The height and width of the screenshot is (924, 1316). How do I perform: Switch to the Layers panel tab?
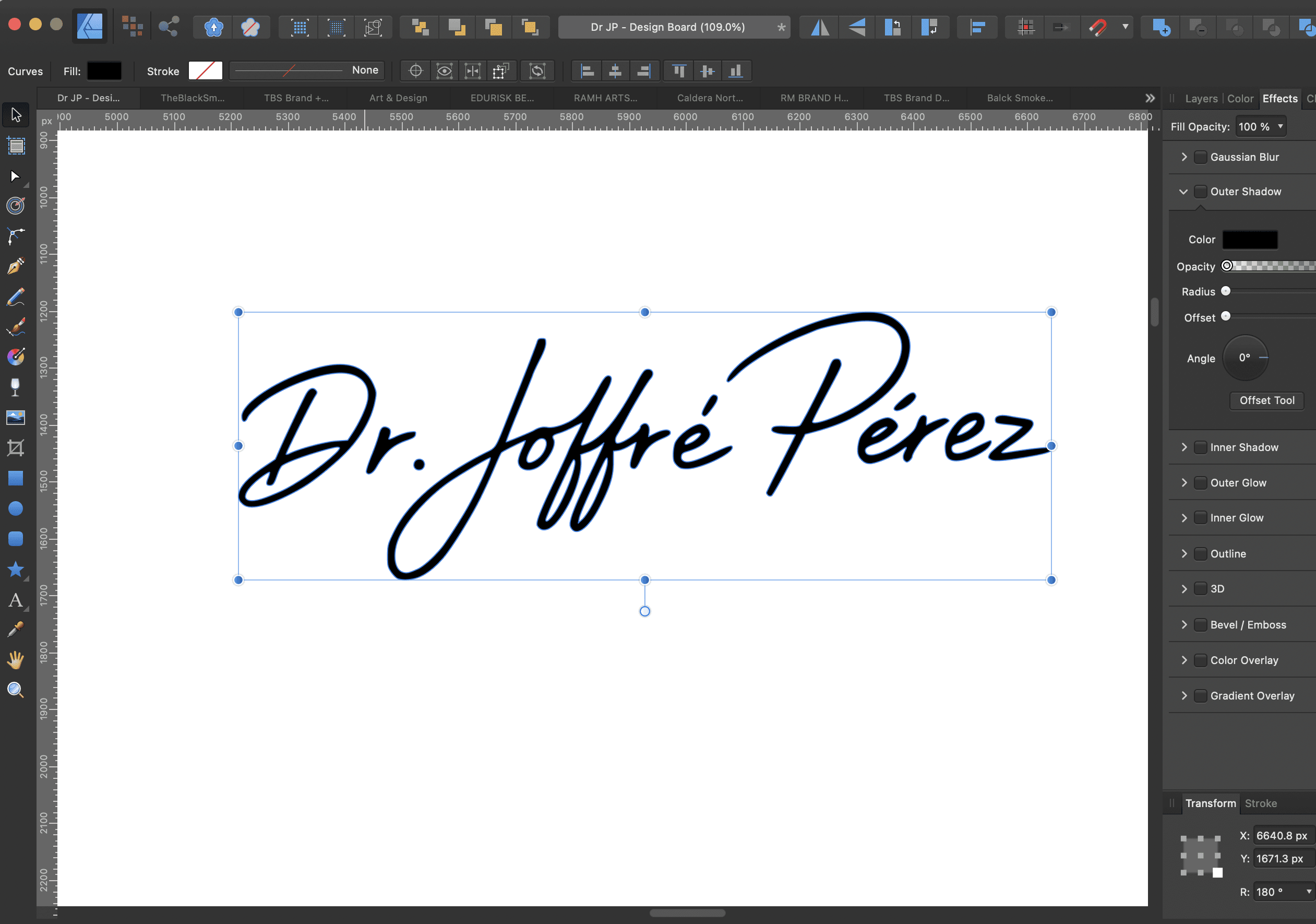coord(1201,99)
